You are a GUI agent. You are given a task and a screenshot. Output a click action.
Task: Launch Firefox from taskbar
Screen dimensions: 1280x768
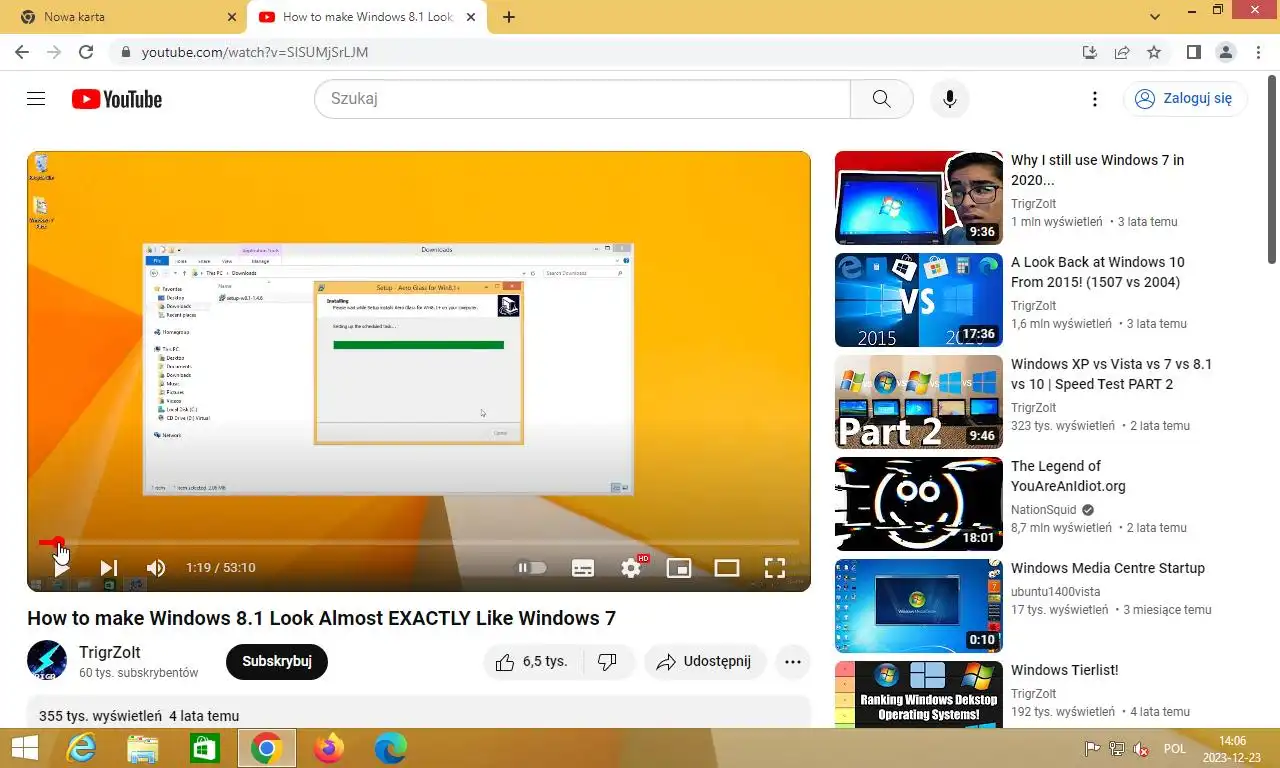[x=328, y=748]
